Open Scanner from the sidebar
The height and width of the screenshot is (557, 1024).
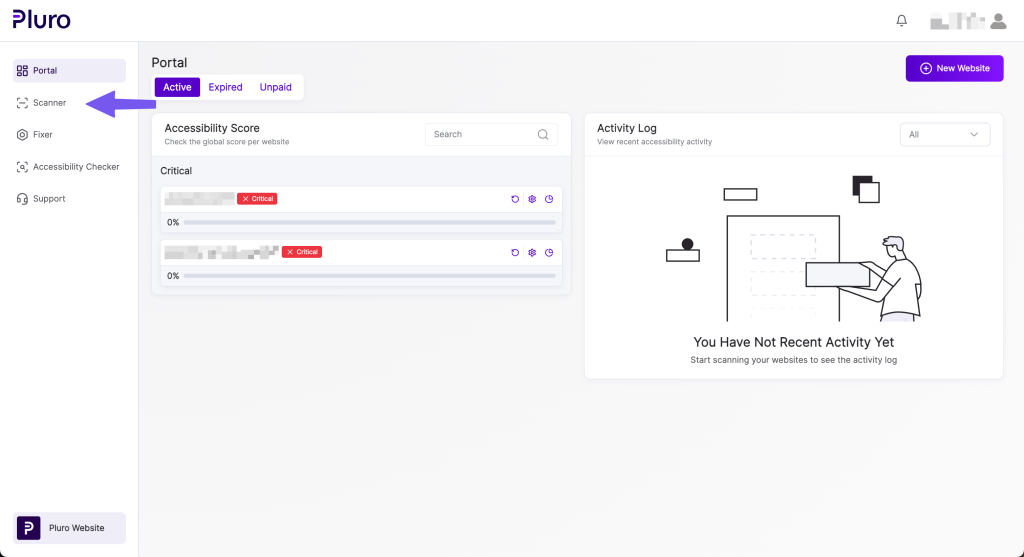49,103
